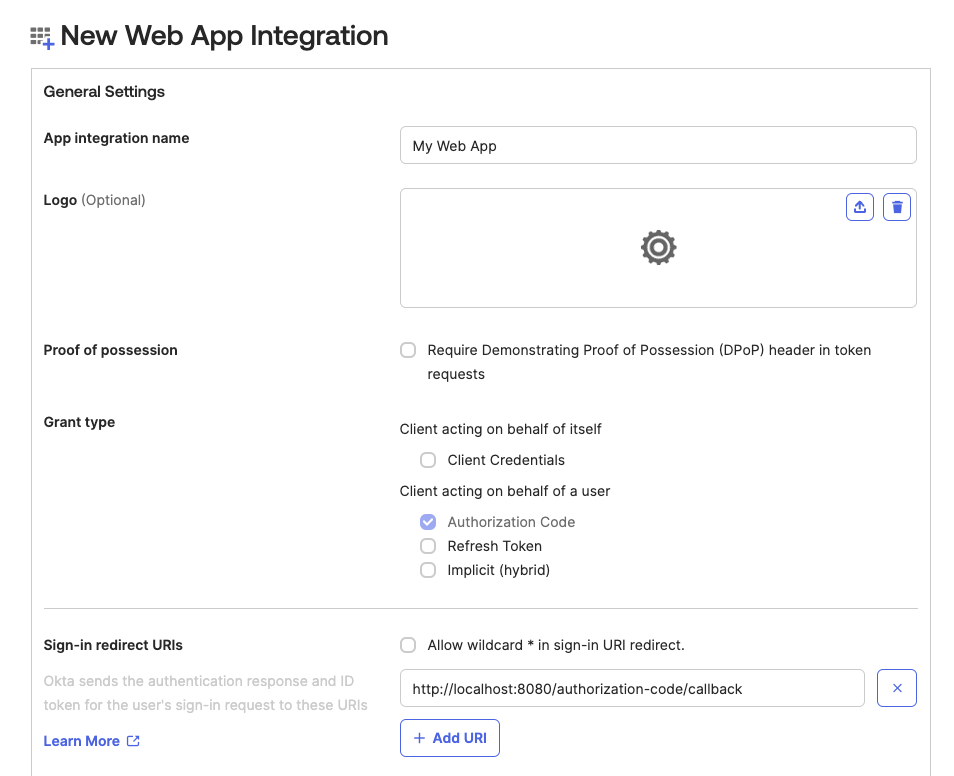The image size is (954, 776).
Task: Click the gear logo placeholder image
Action: point(658,247)
